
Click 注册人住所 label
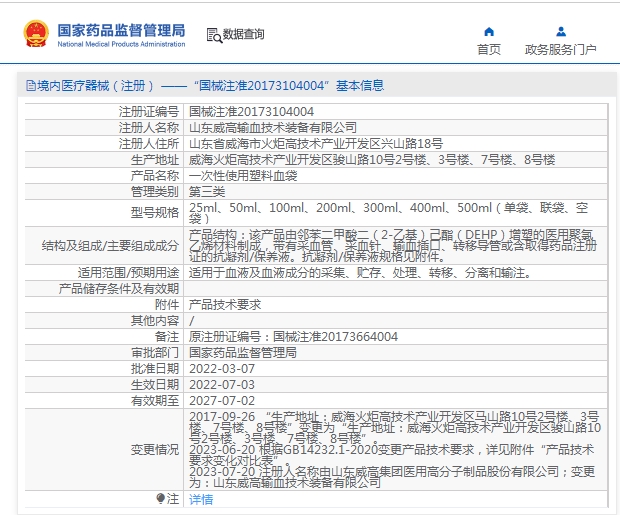(149, 143)
